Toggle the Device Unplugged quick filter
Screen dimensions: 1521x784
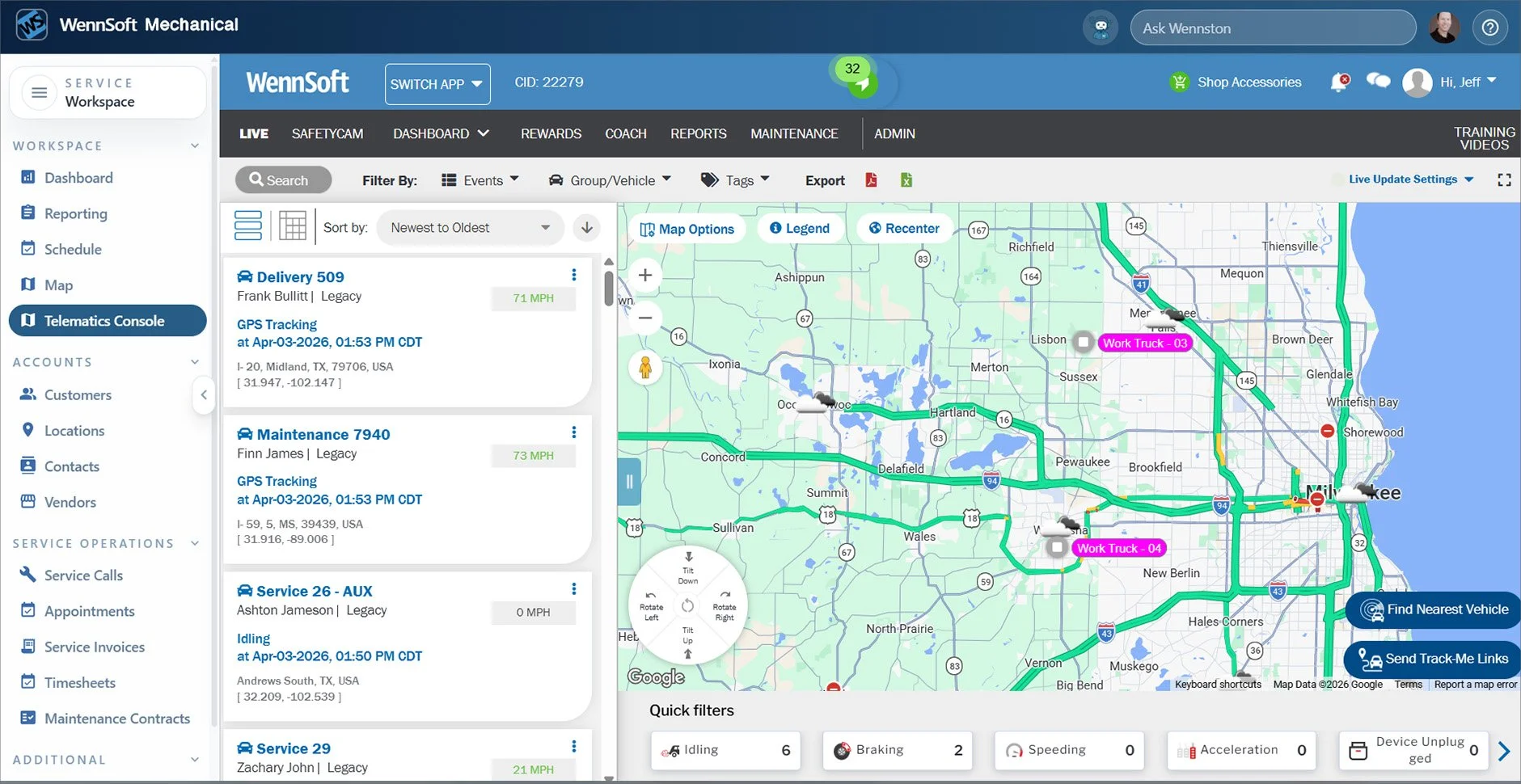[1414, 750]
